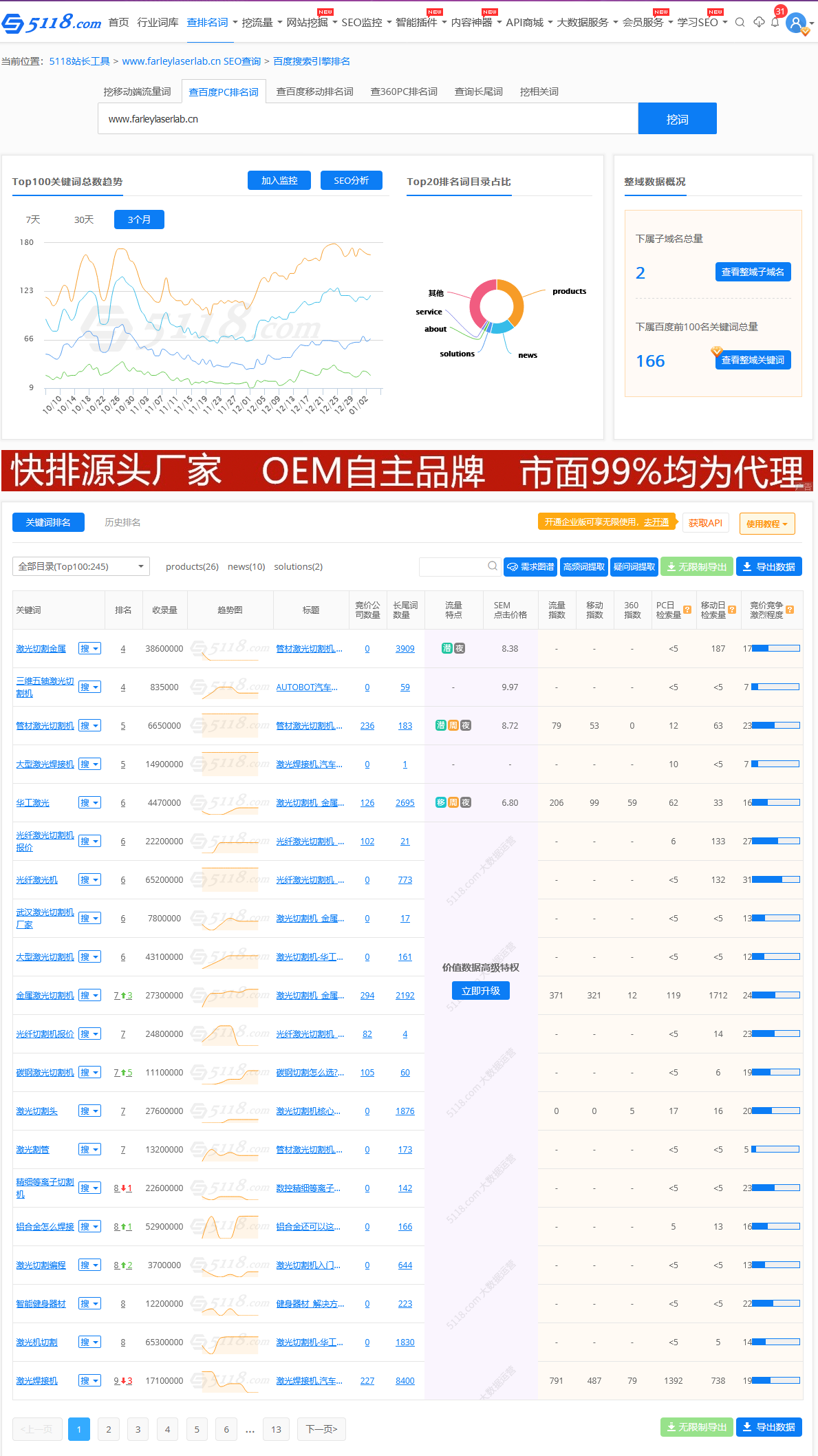
Task: Click the top 导出数据 download button
Action: (769, 567)
